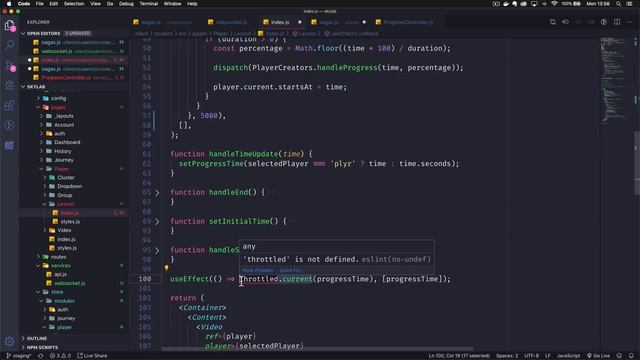Open the Source Control view with badge
The width and height of the screenshot is (640, 360).
click(x=9, y=65)
